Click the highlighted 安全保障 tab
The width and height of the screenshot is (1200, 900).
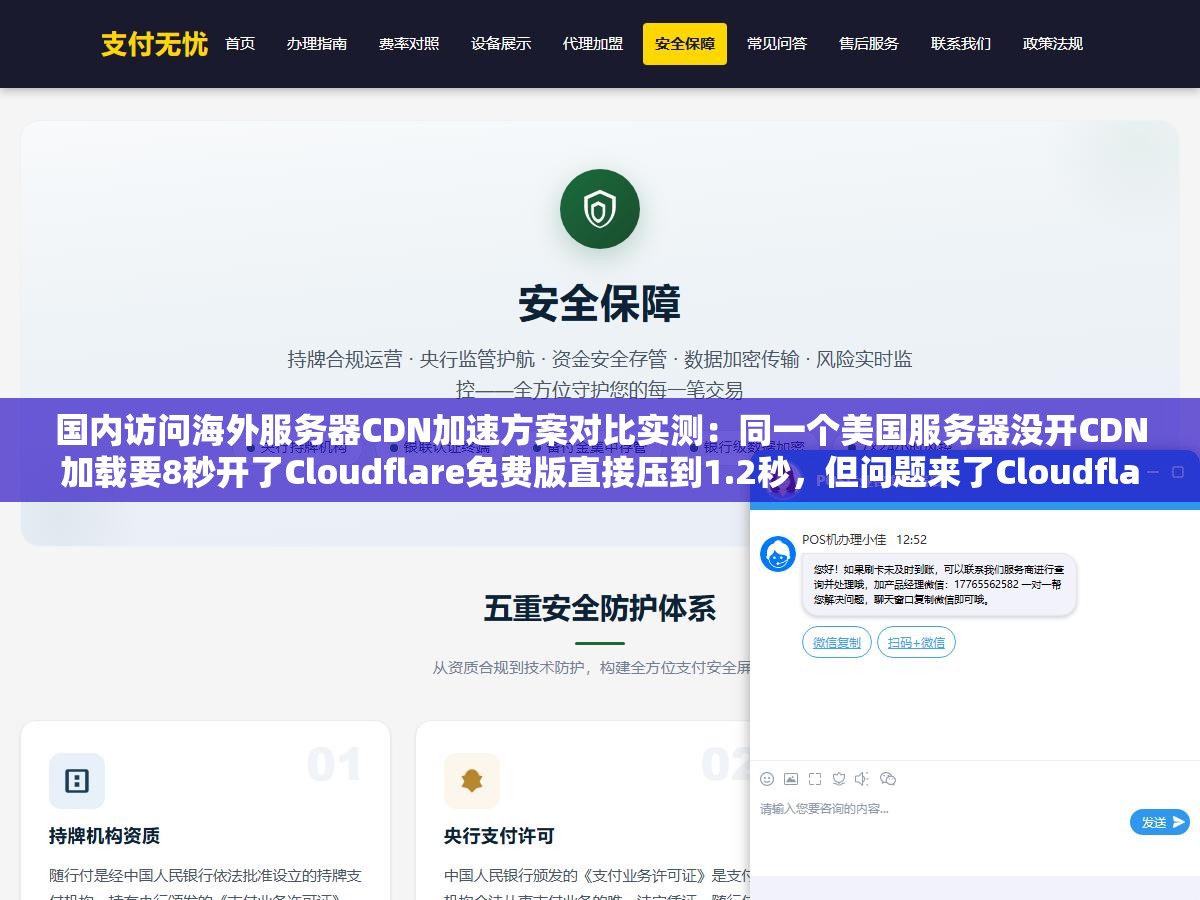coord(685,44)
